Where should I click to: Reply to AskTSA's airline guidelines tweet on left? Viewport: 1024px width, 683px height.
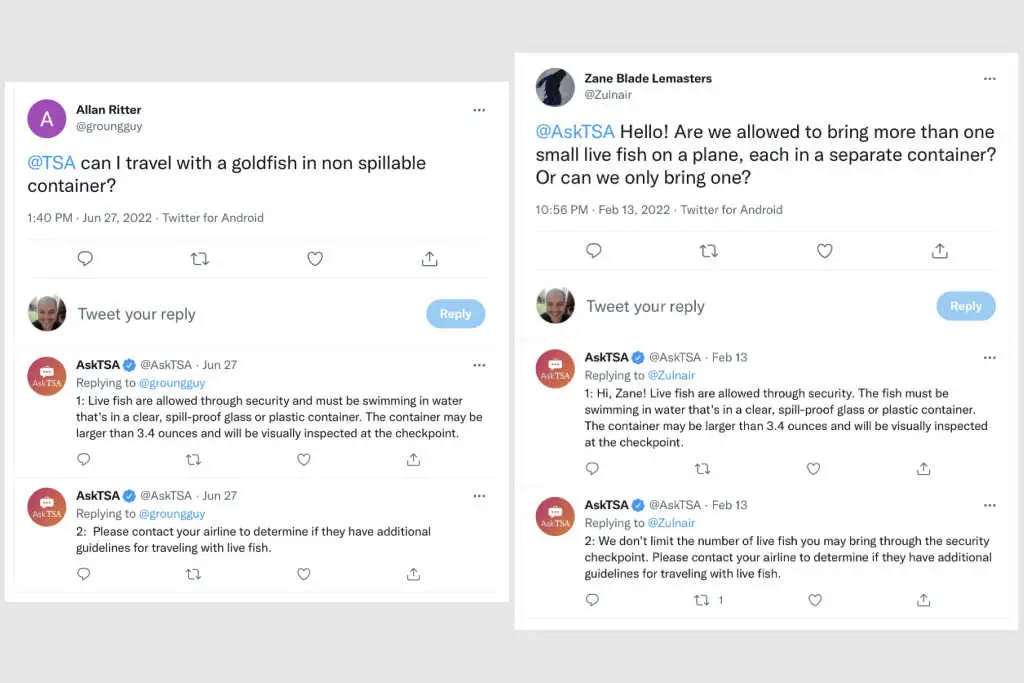tap(84, 574)
